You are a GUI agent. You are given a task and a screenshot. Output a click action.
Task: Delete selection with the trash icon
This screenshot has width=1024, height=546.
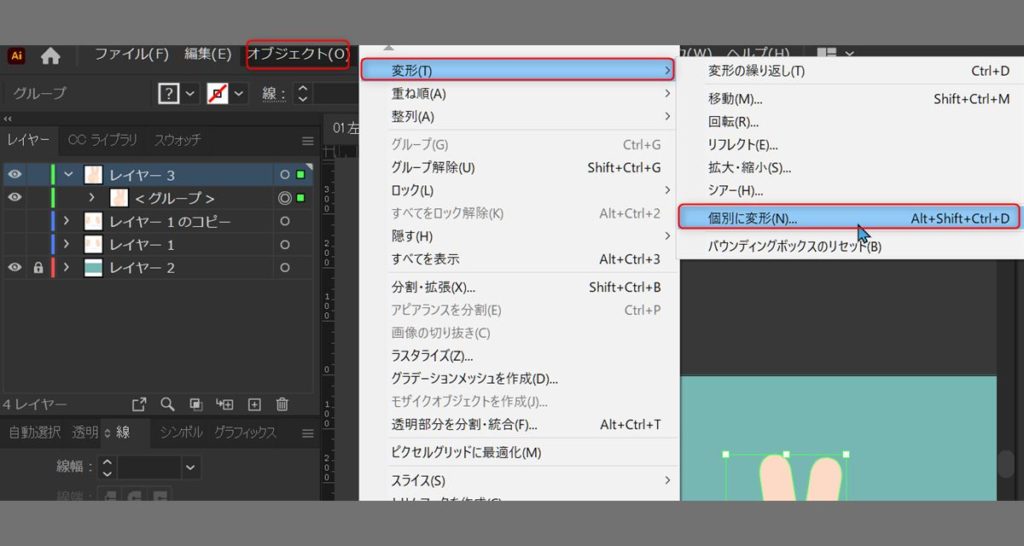[282, 404]
